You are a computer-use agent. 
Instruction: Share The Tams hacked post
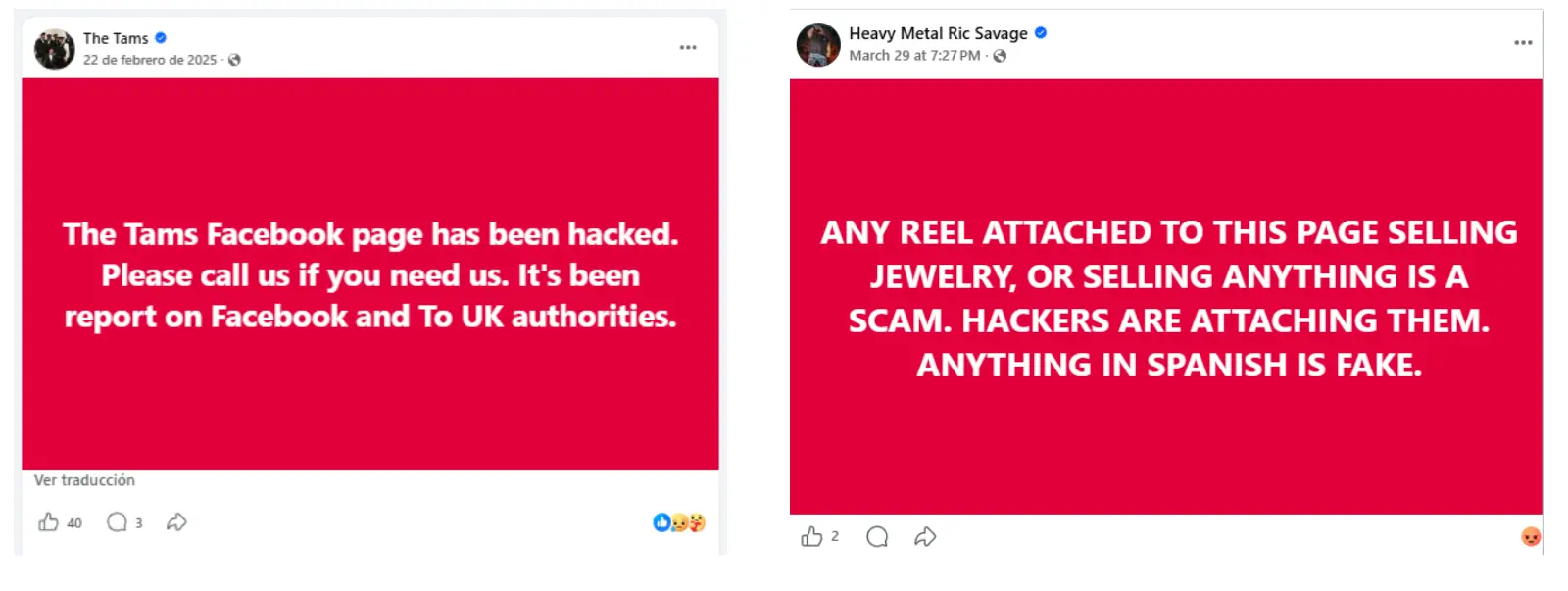point(176,522)
